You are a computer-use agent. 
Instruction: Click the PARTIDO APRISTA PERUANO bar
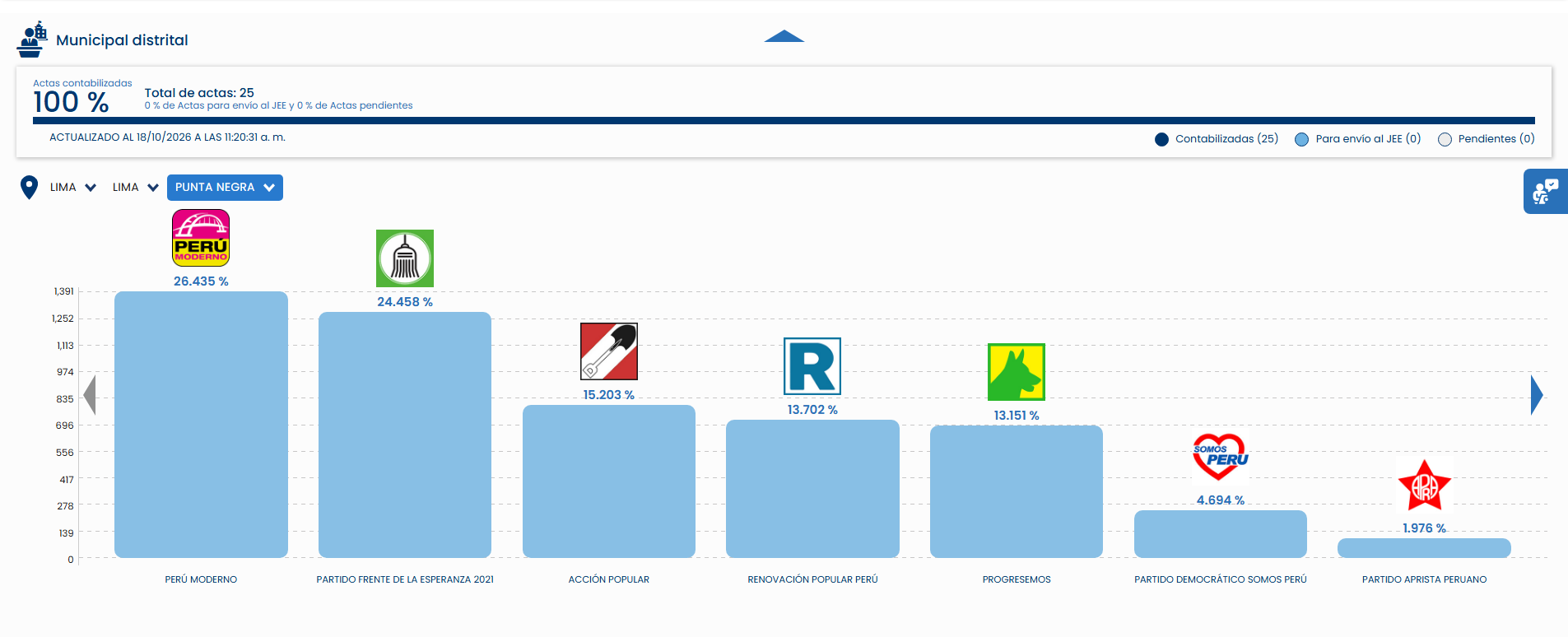pos(1424,548)
